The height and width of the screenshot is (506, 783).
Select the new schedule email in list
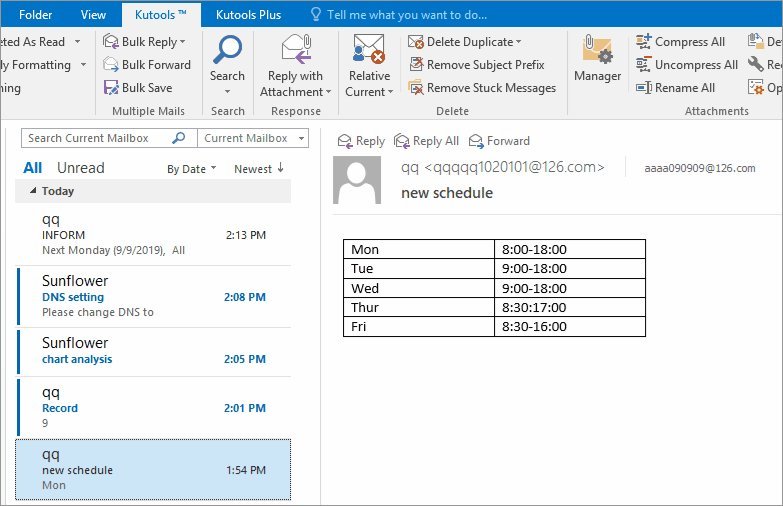point(153,470)
